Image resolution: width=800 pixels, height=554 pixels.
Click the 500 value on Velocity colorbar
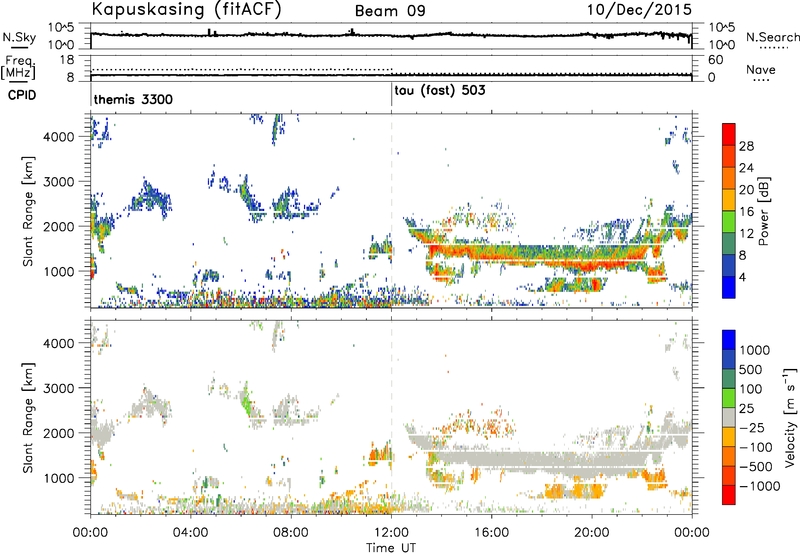click(x=751, y=370)
